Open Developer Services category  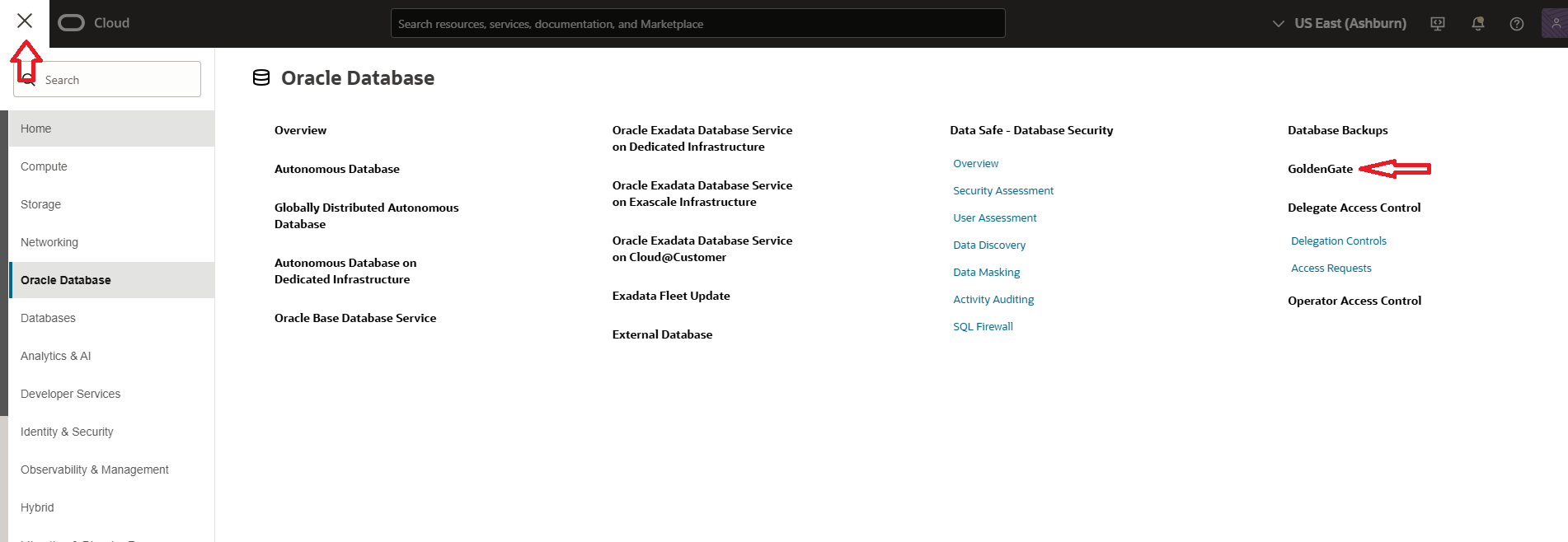[x=111, y=394]
